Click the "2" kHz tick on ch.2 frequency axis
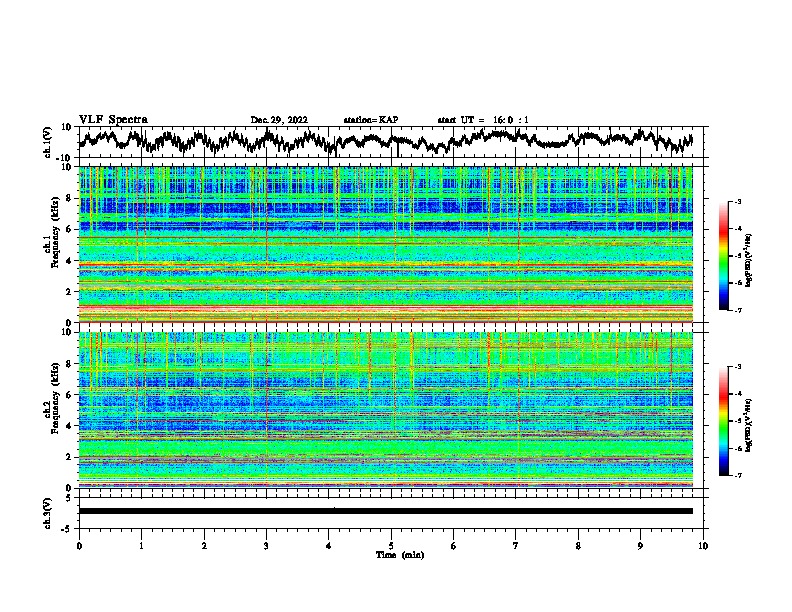 [71, 457]
